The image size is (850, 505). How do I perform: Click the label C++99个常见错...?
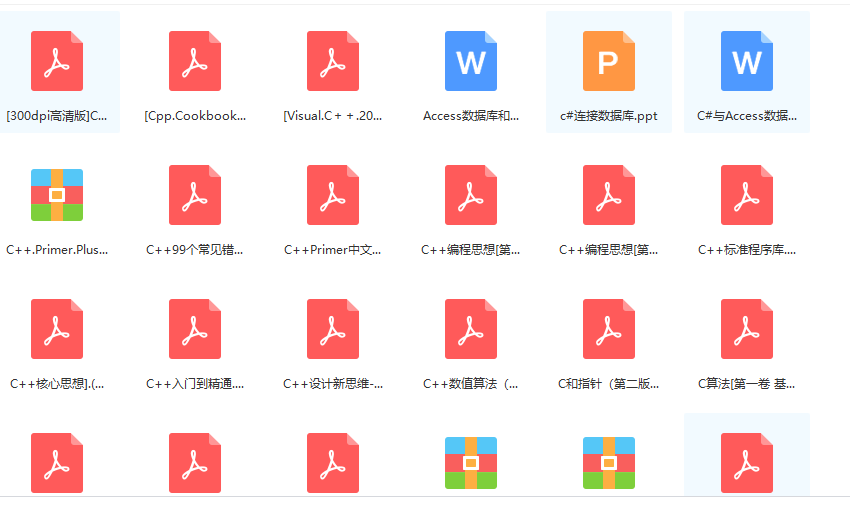tap(195, 250)
